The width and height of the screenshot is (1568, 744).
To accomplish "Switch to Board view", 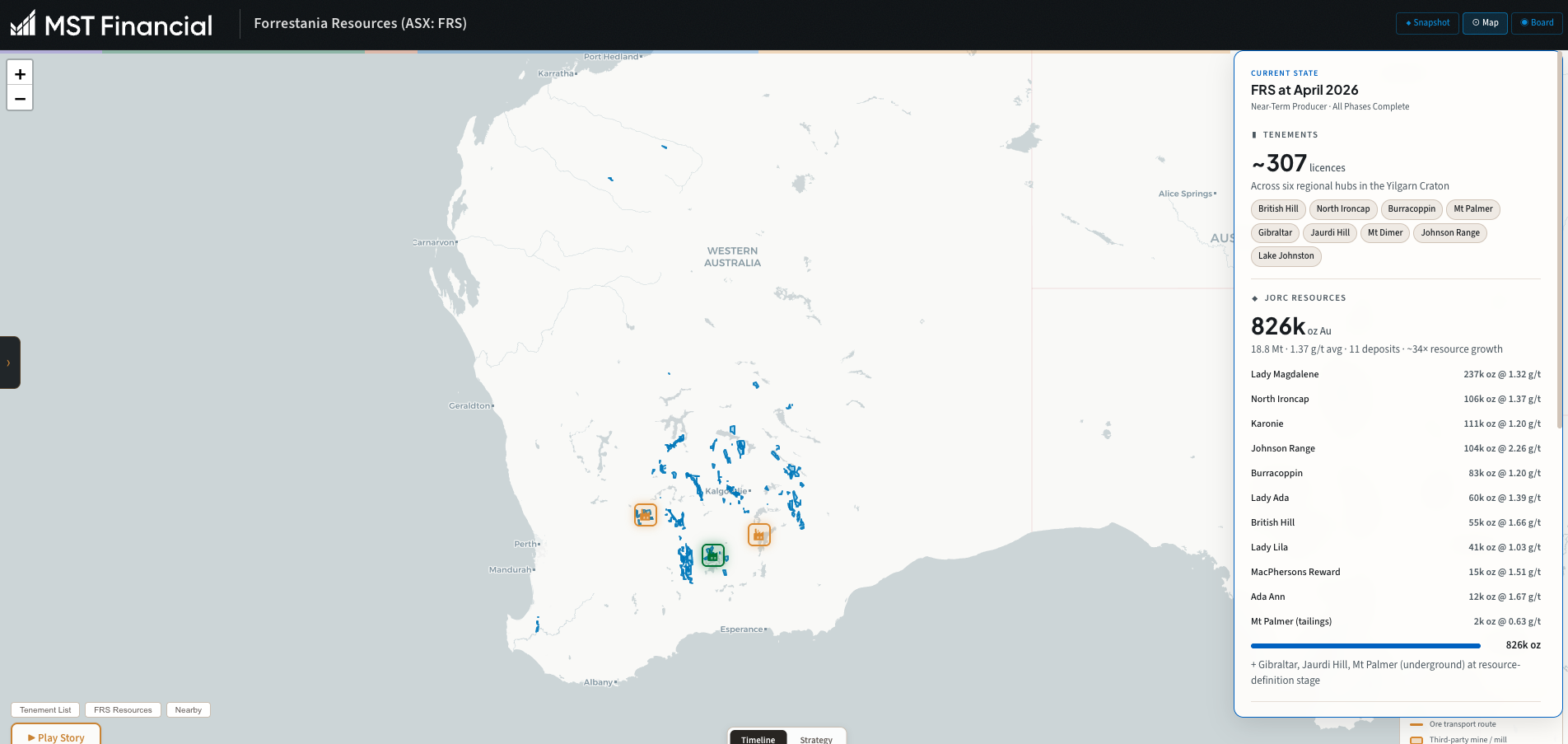I will (x=1537, y=23).
